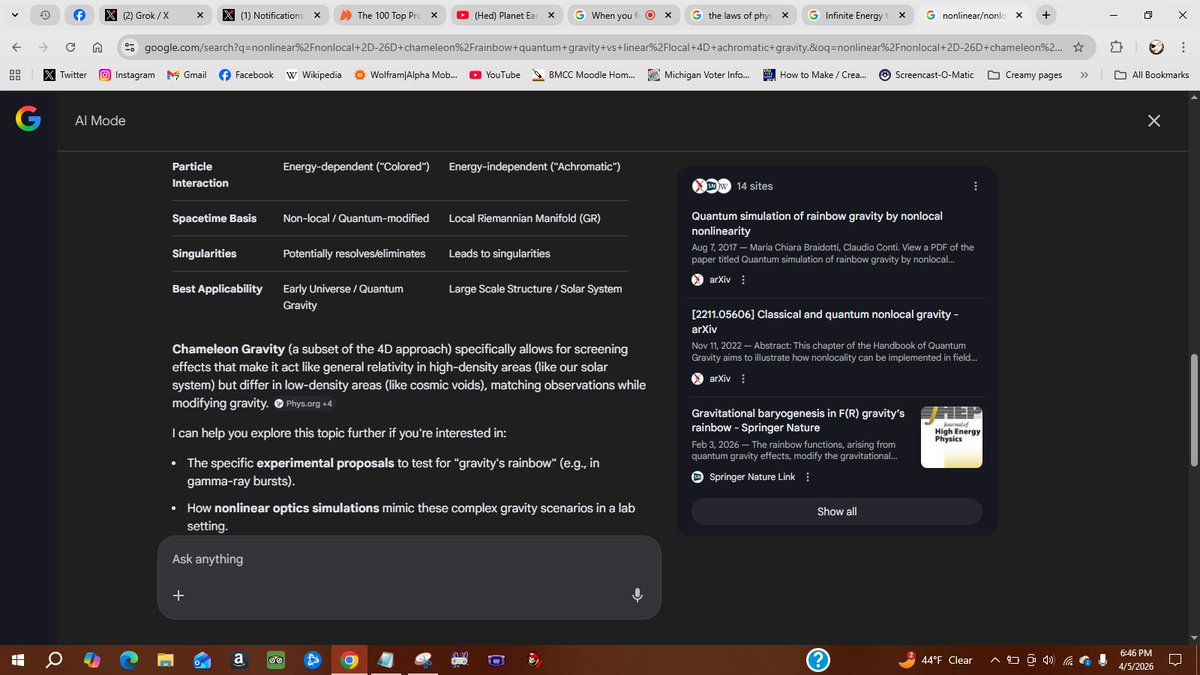Image resolution: width=1200 pixels, height=675 pixels.
Task: Switch to the pinned Facebook tab
Action: (x=81, y=16)
